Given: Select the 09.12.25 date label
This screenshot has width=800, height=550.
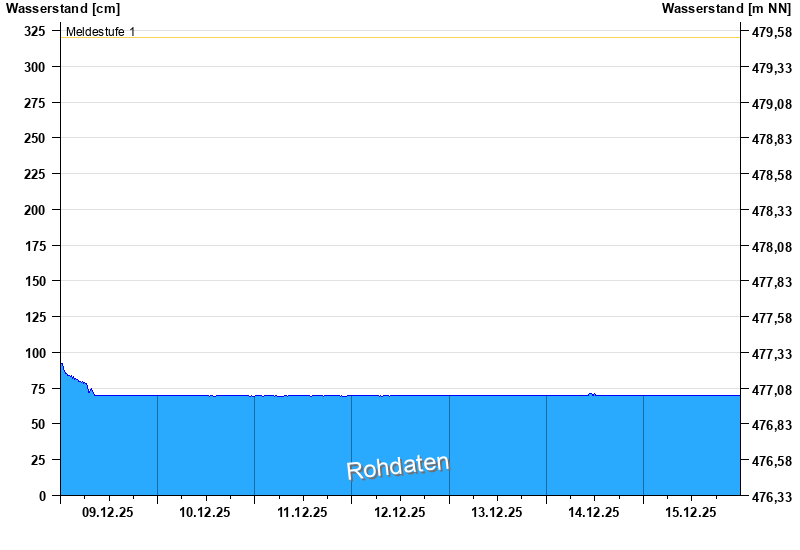Looking at the screenshot, I should (x=108, y=512).
